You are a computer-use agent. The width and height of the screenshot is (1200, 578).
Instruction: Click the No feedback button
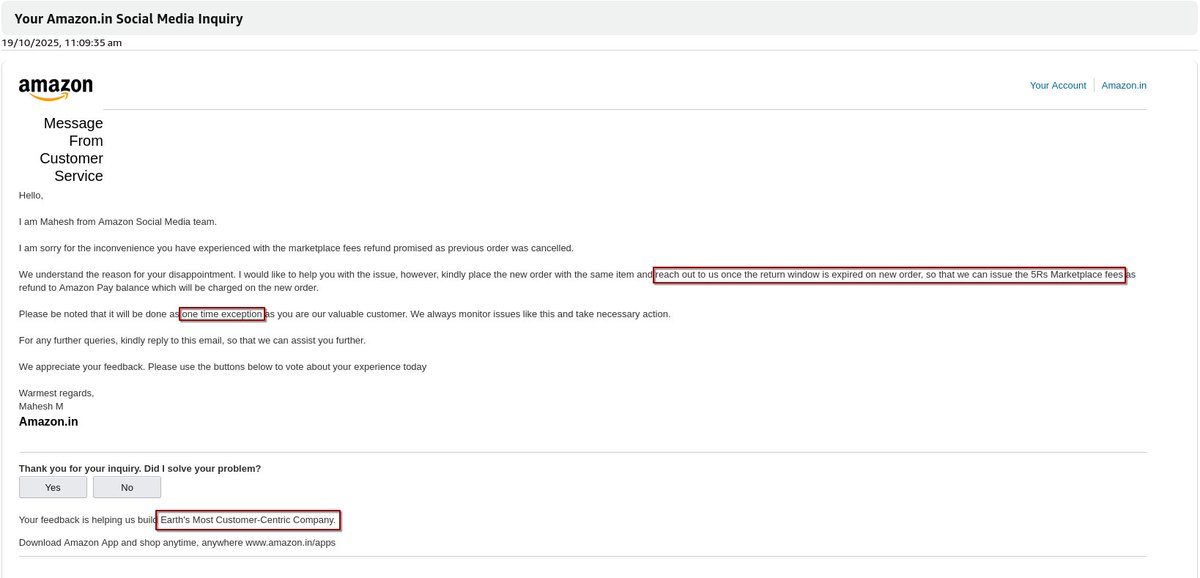coord(127,487)
